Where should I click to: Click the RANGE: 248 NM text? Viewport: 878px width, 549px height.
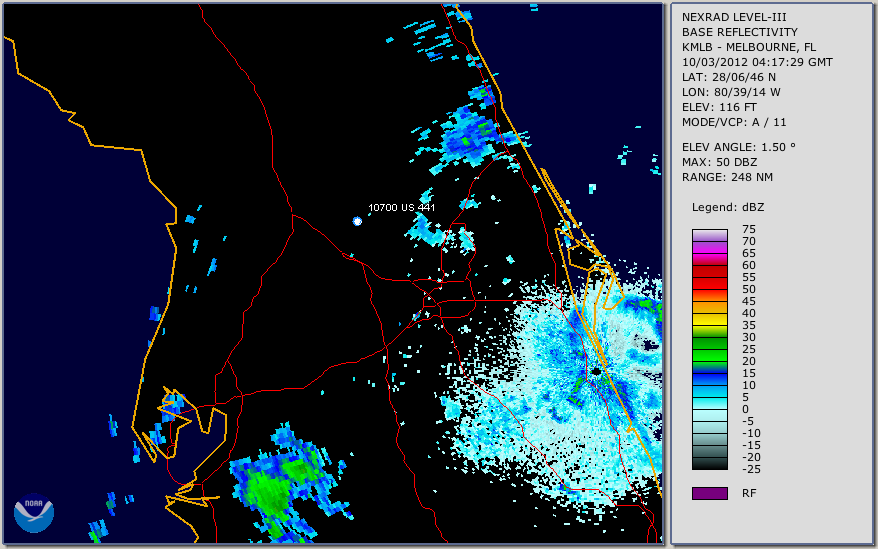coord(727,177)
